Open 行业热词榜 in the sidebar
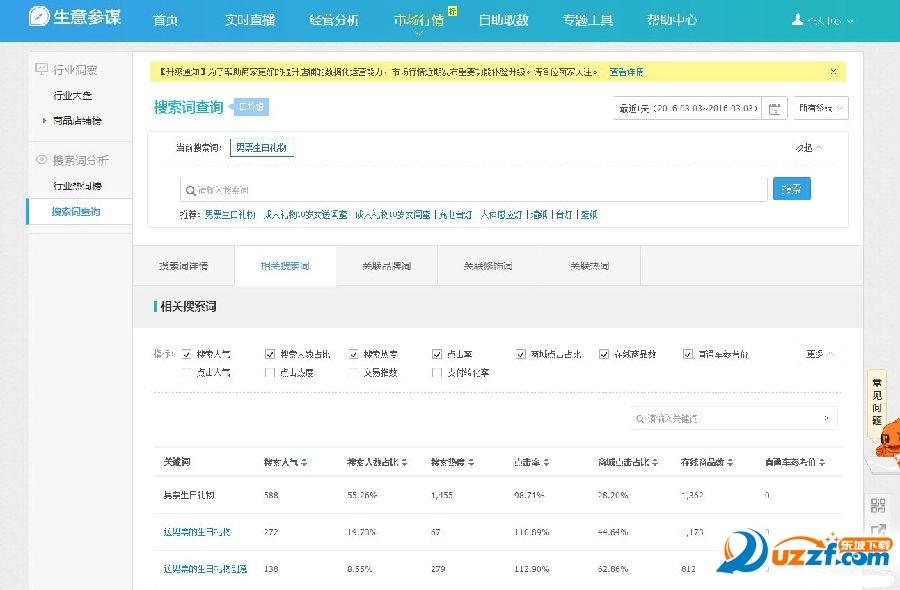 (77, 186)
